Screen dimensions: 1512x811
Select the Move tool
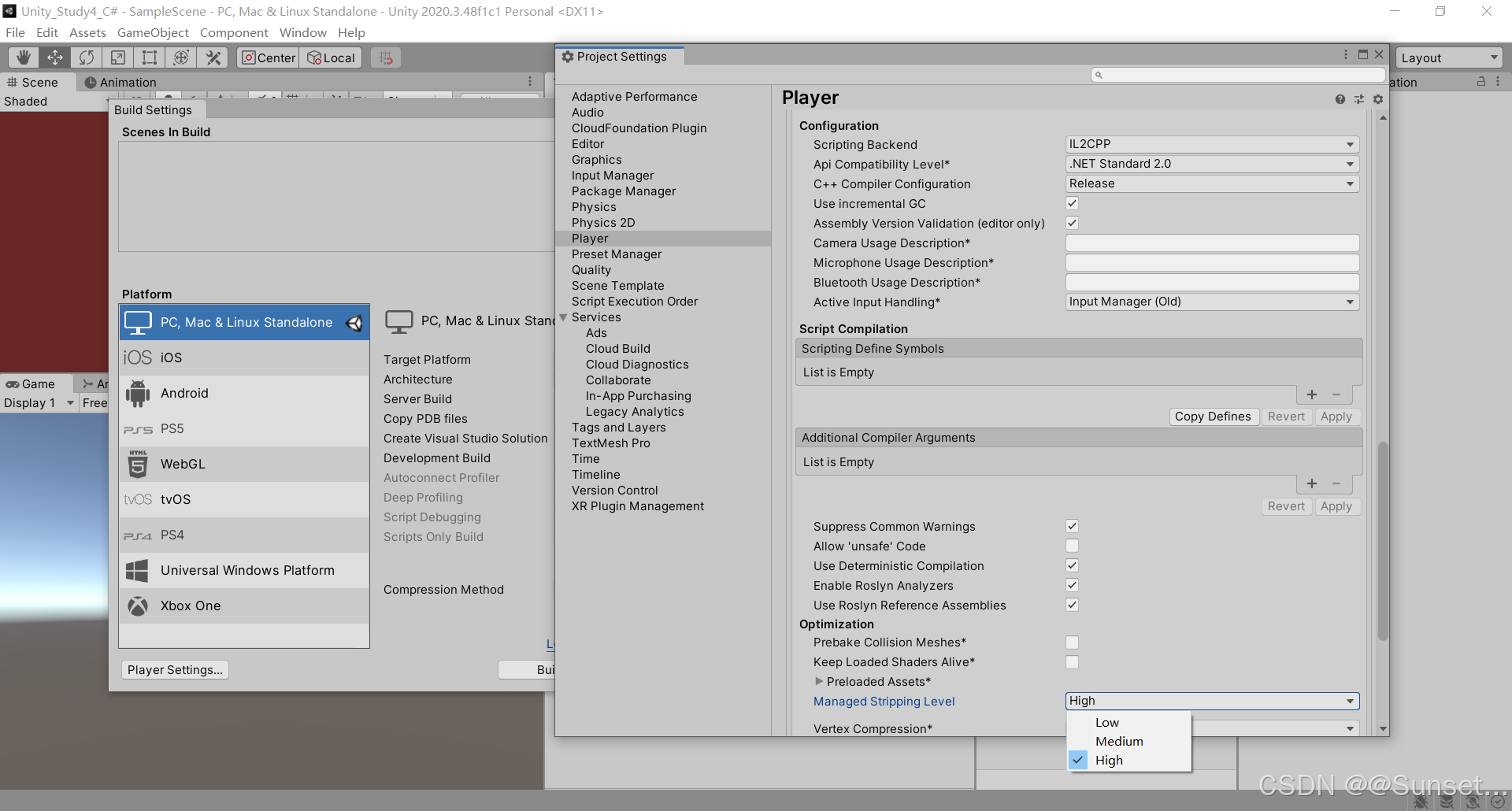click(x=55, y=57)
